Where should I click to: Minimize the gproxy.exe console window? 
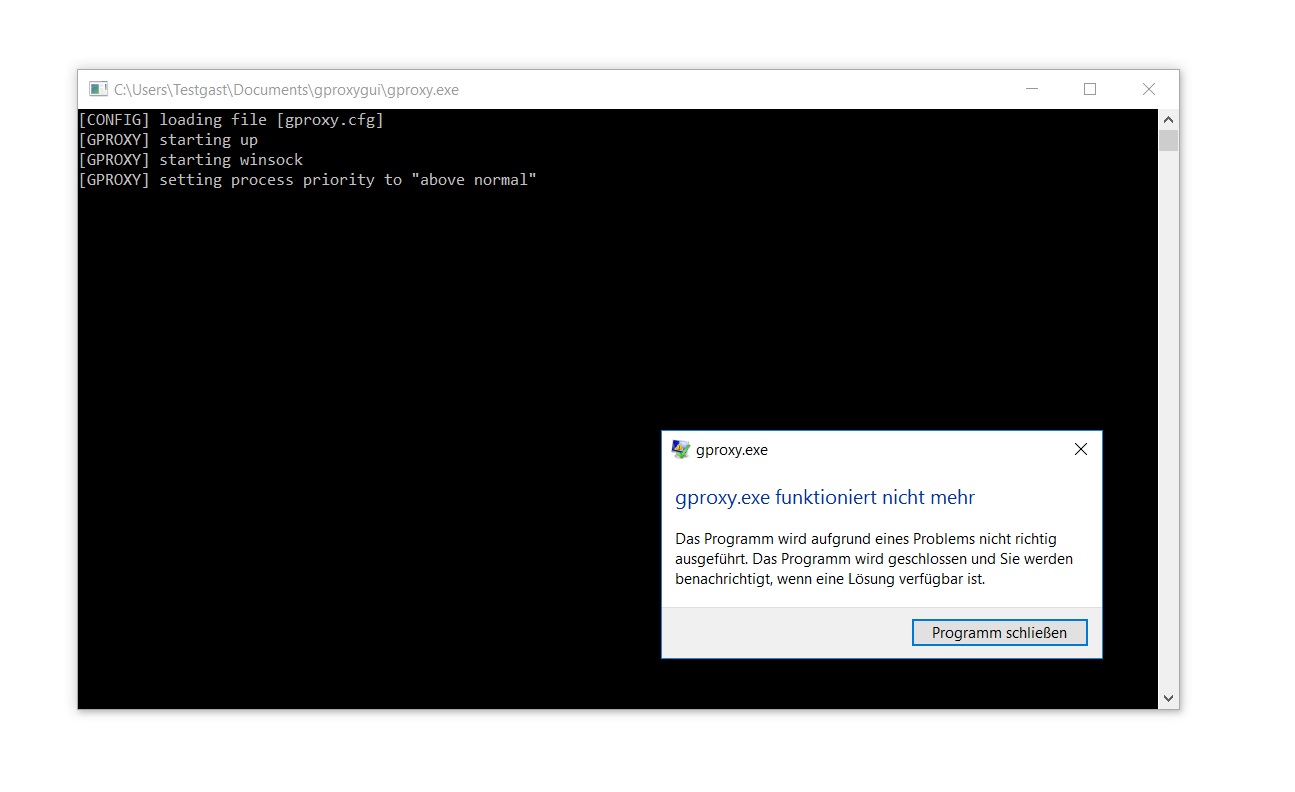[1033, 89]
